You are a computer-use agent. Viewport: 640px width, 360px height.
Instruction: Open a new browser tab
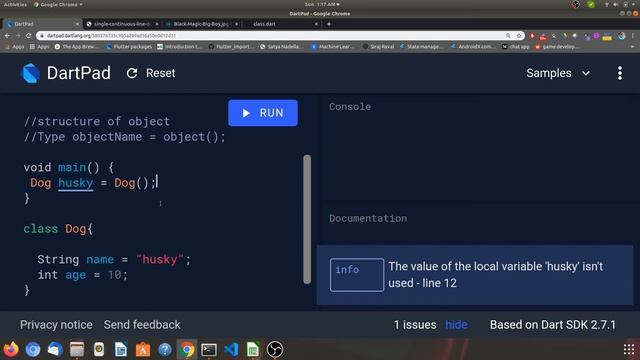[329, 24]
